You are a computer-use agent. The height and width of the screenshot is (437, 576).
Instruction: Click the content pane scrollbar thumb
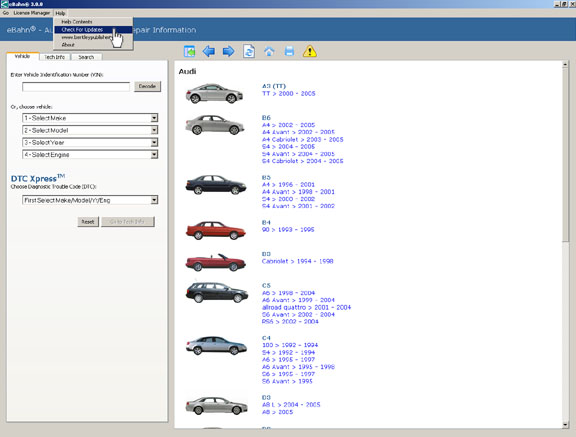pyautogui.click(x=565, y=155)
